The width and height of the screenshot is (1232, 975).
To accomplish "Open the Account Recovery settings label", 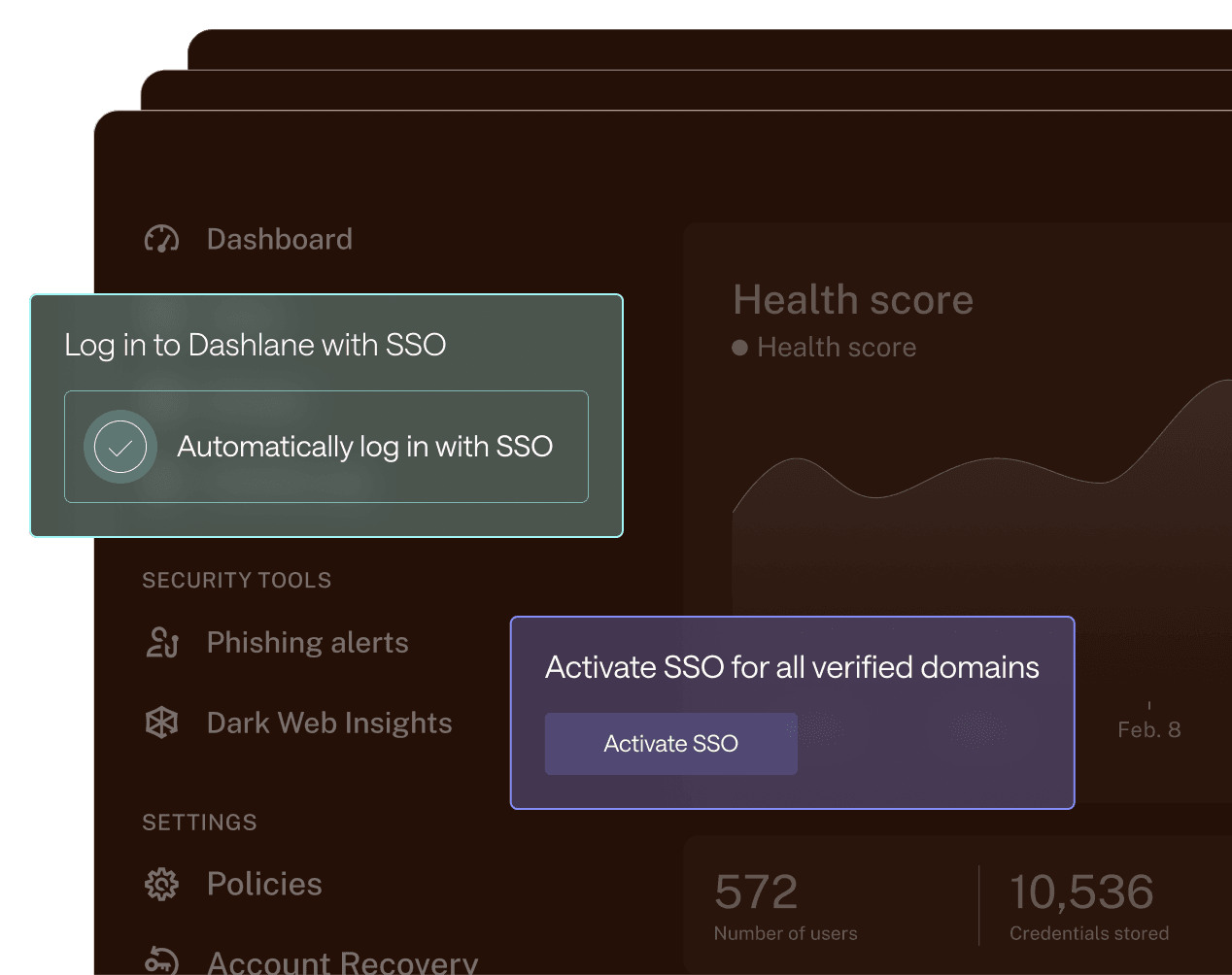I will click(342, 961).
